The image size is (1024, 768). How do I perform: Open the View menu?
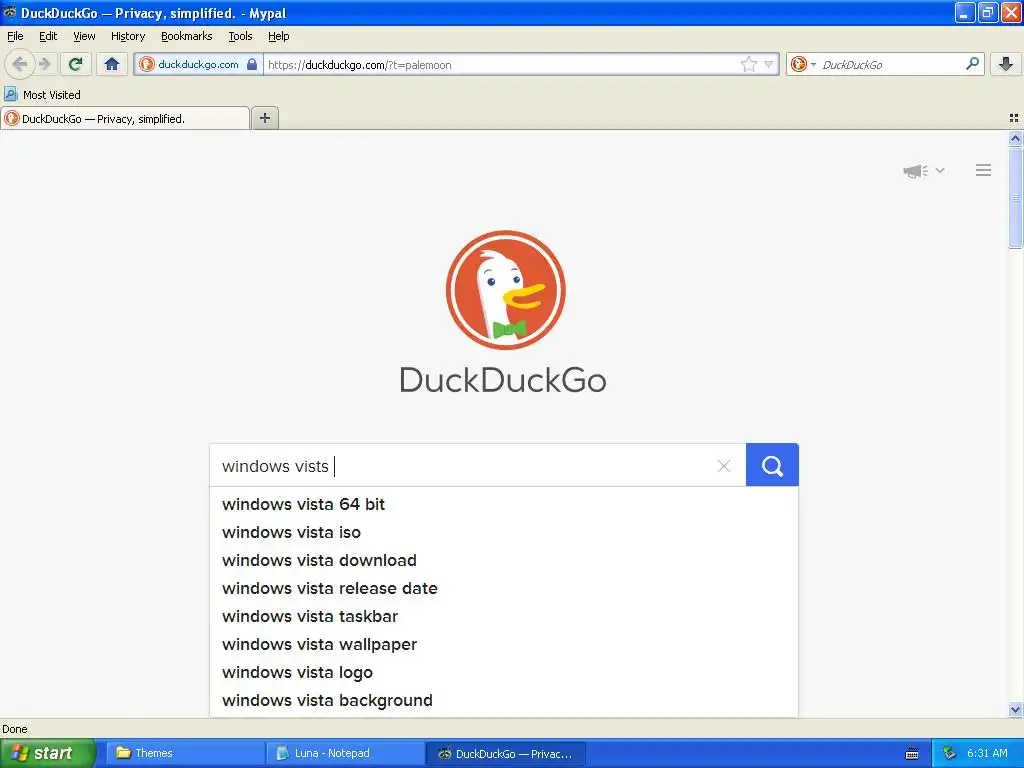point(84,37)
